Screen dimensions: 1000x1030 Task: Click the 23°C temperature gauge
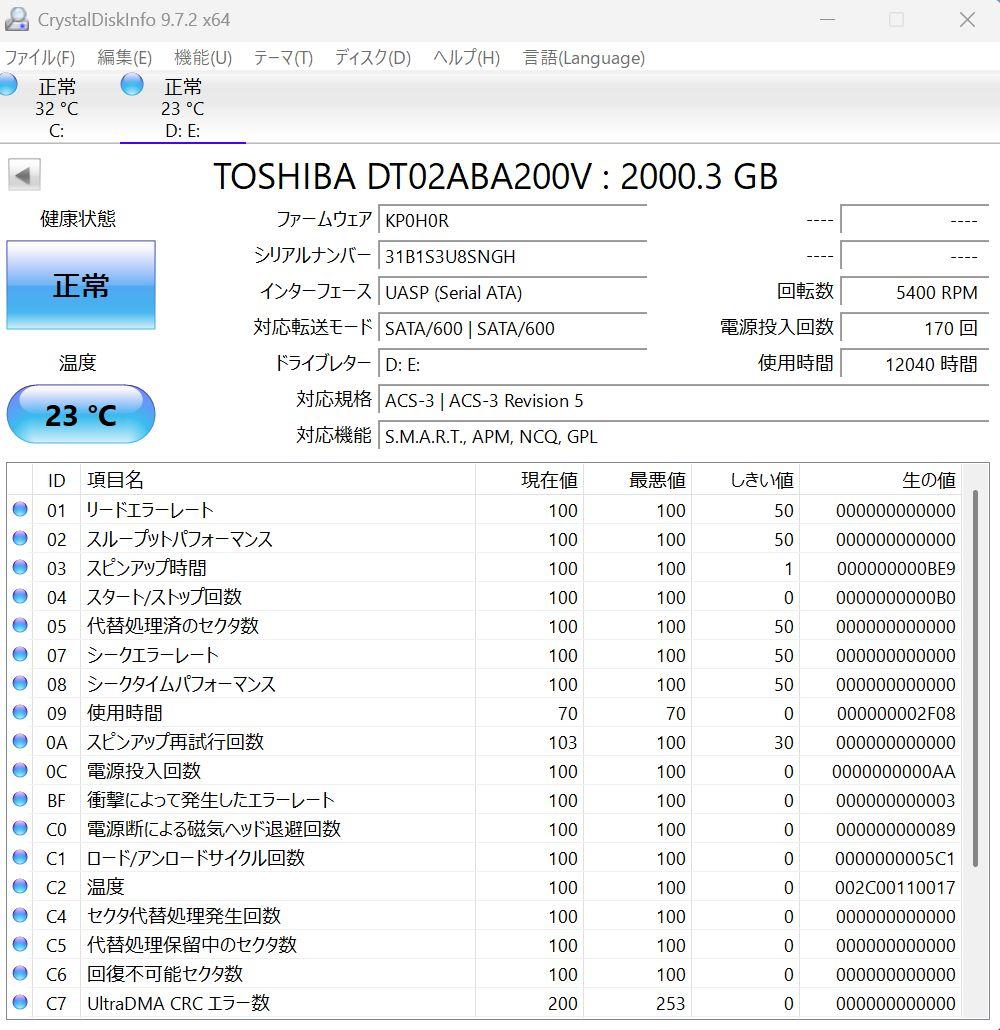80,413
